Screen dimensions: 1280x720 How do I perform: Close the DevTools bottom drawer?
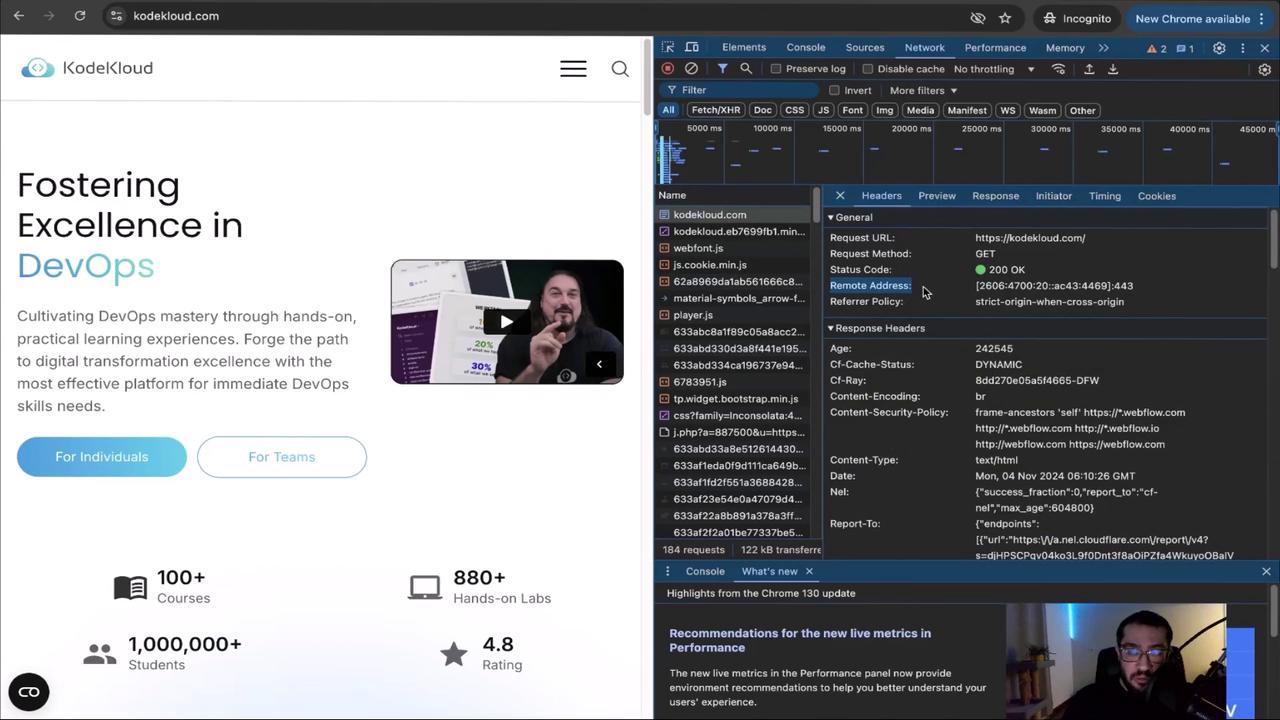point(1266,572)
